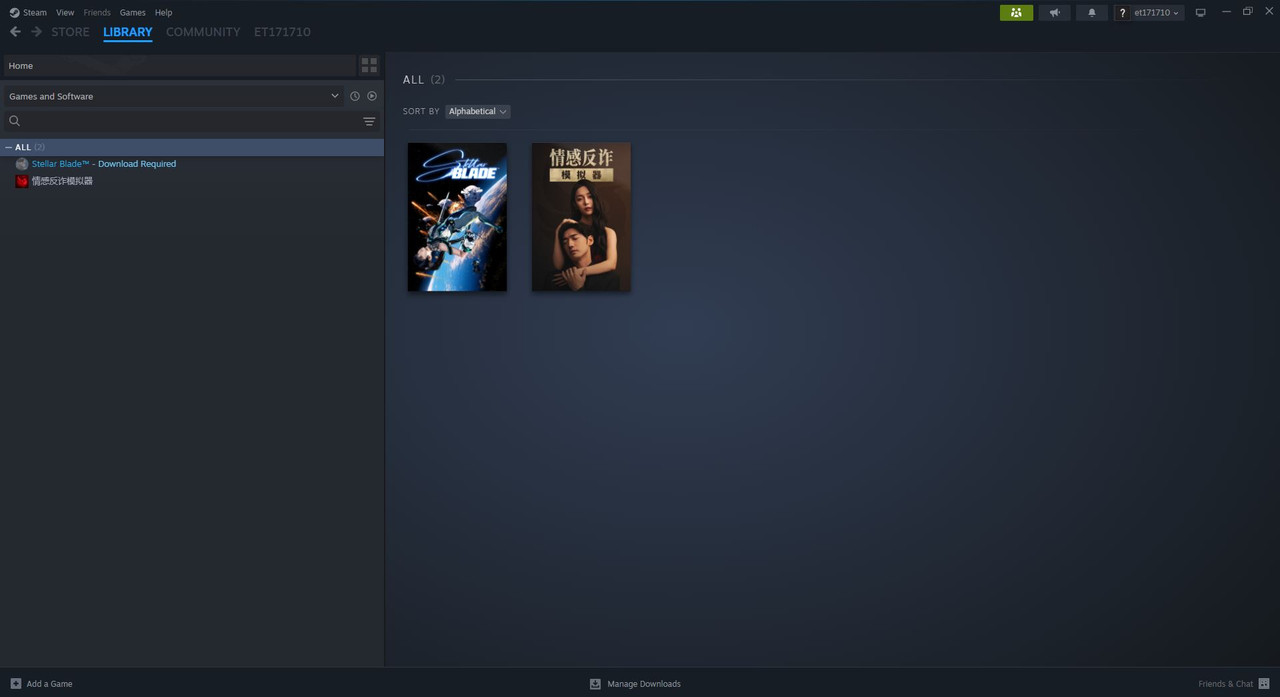Select 情感反诈模拟器 in the sidebar list
The height and width of the screenshot is (697, 1280).
[62, 181]
